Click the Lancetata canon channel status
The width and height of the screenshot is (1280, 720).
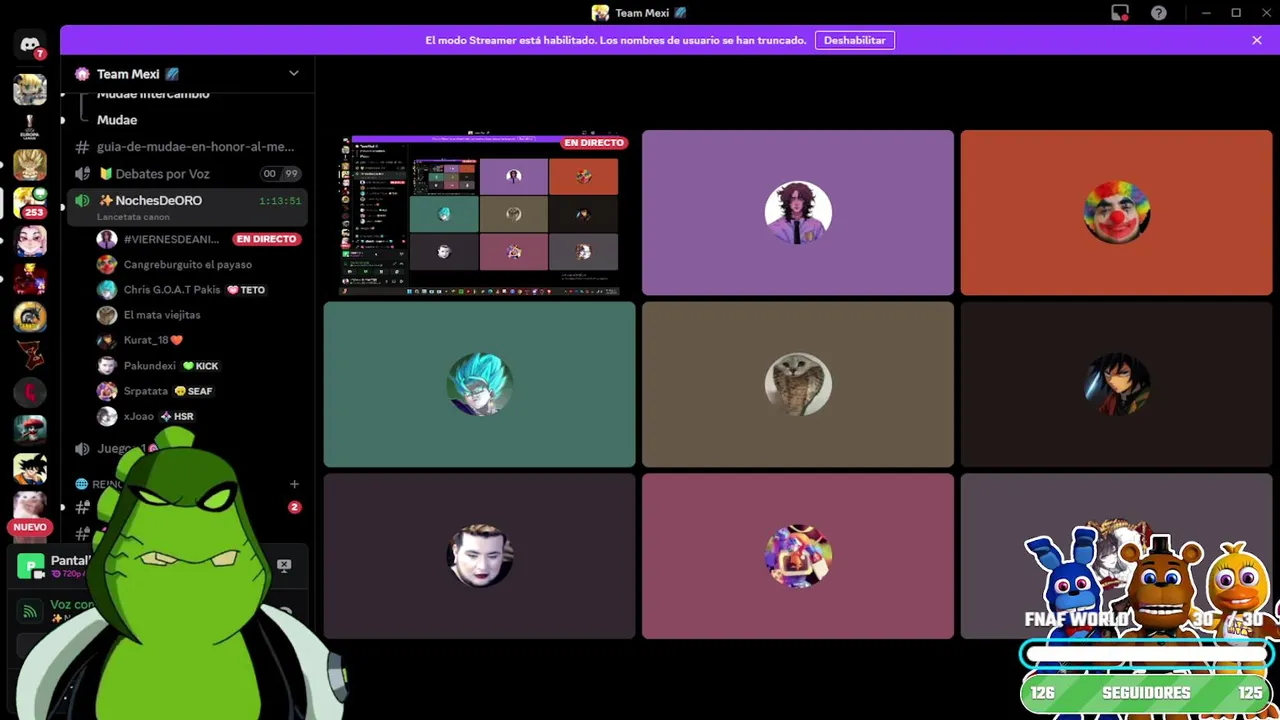click(133, 217)
